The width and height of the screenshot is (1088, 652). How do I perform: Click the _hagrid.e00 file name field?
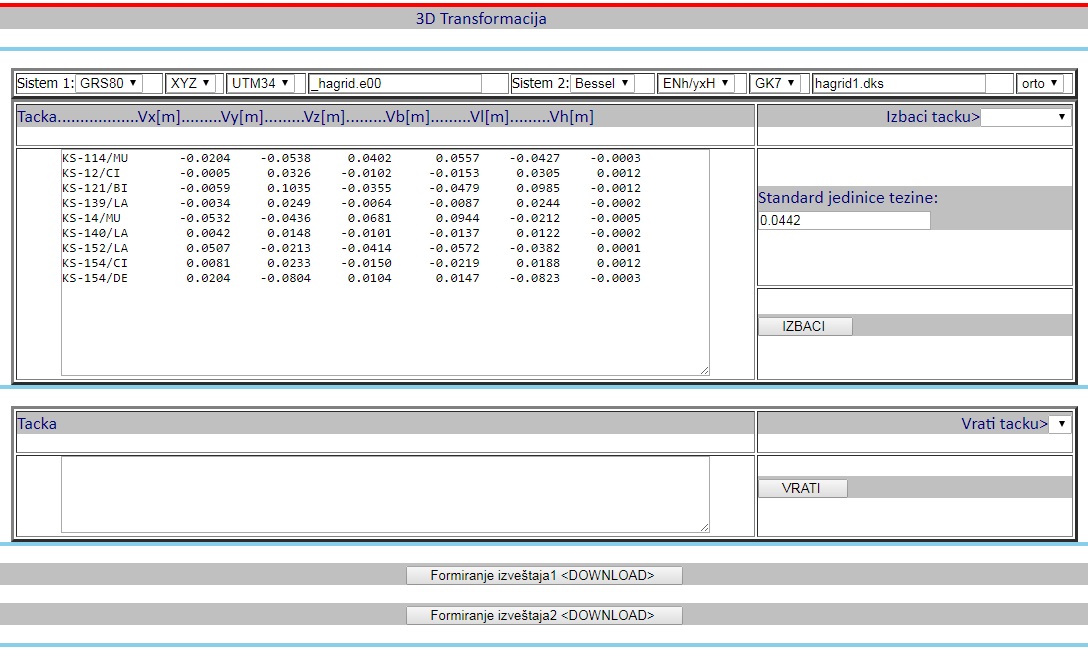395,83
